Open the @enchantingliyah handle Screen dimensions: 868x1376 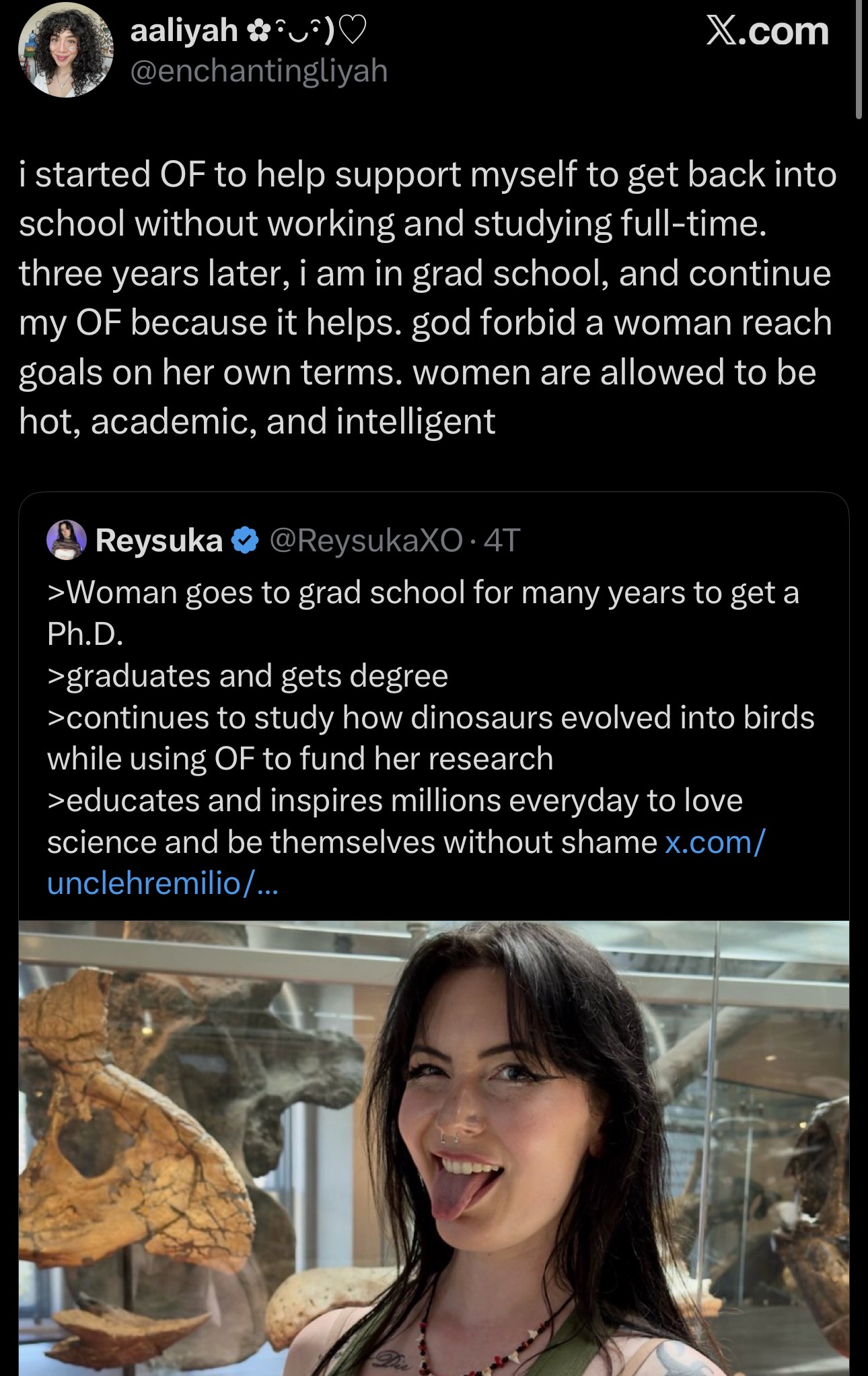point(258,71)
